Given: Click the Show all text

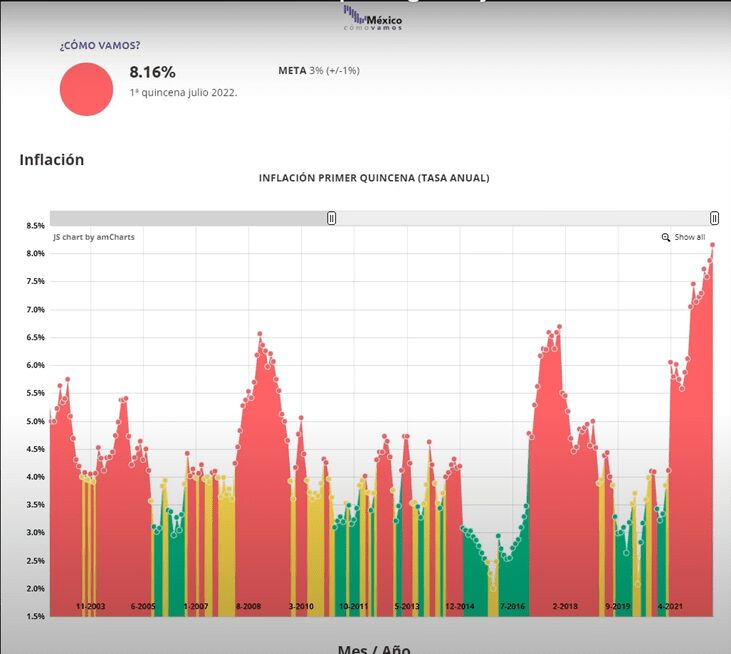Looking at the screenshot, I should click(x=689, y=237).
